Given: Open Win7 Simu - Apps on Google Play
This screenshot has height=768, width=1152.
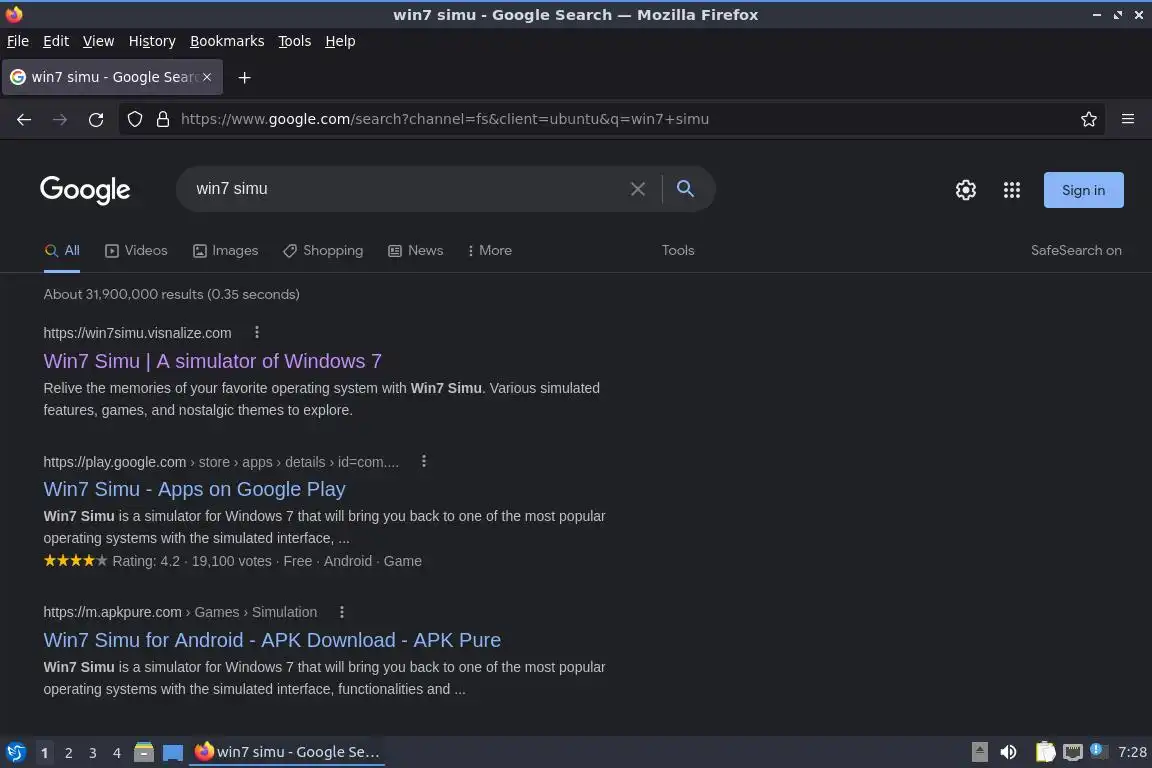Looking at the screenshot, I should (195, 489).
